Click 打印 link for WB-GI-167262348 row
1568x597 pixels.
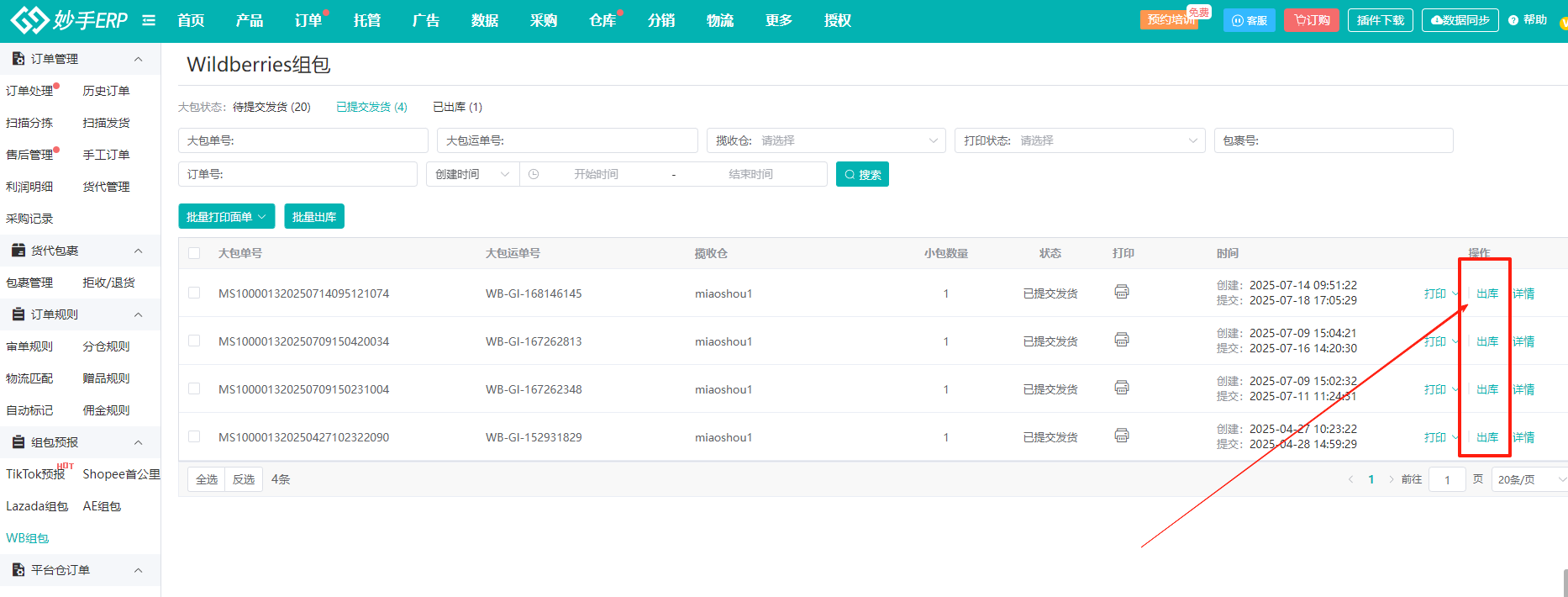point(1435,389)
